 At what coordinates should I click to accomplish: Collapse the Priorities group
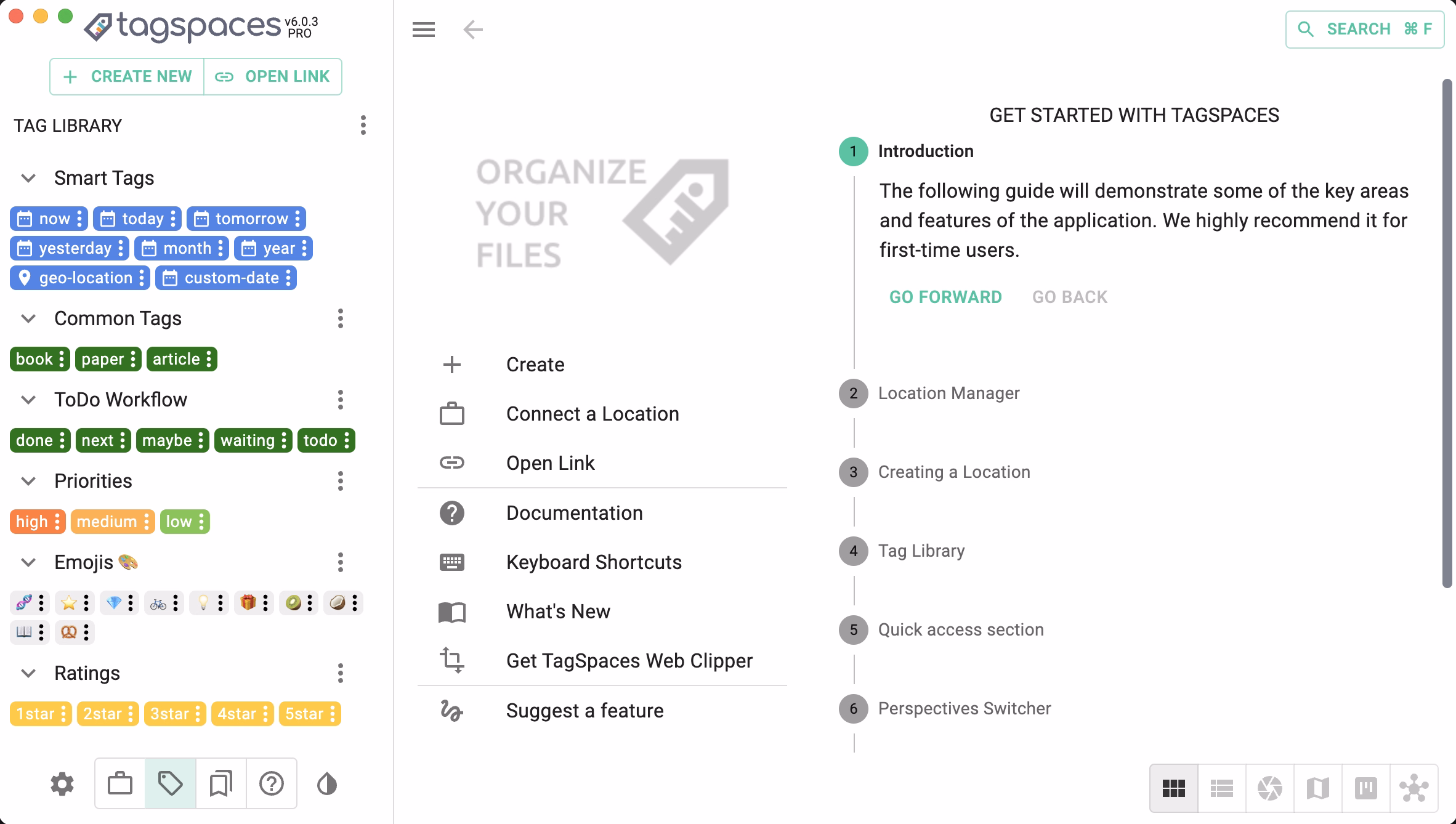[x=28, y=481]
